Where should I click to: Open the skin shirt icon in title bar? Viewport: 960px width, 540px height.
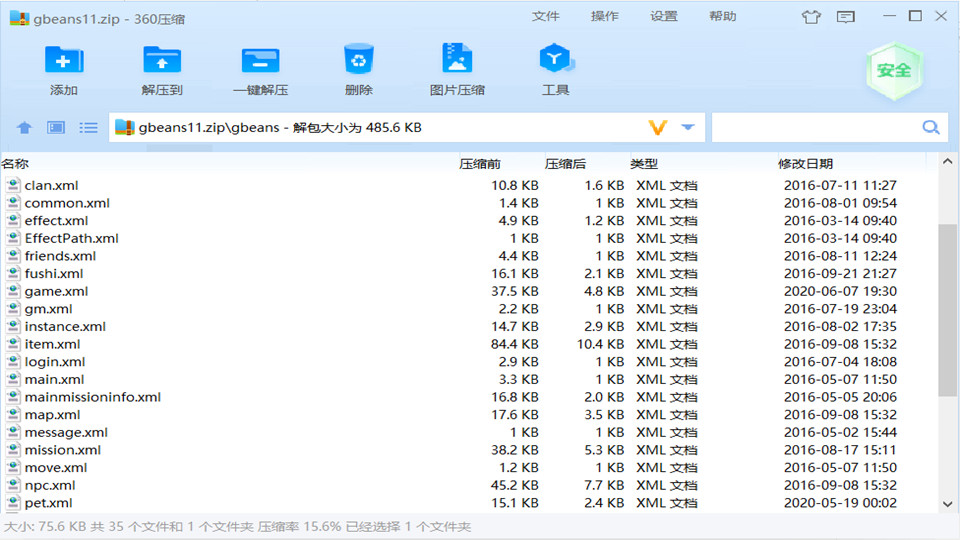[x=811, y=17]
